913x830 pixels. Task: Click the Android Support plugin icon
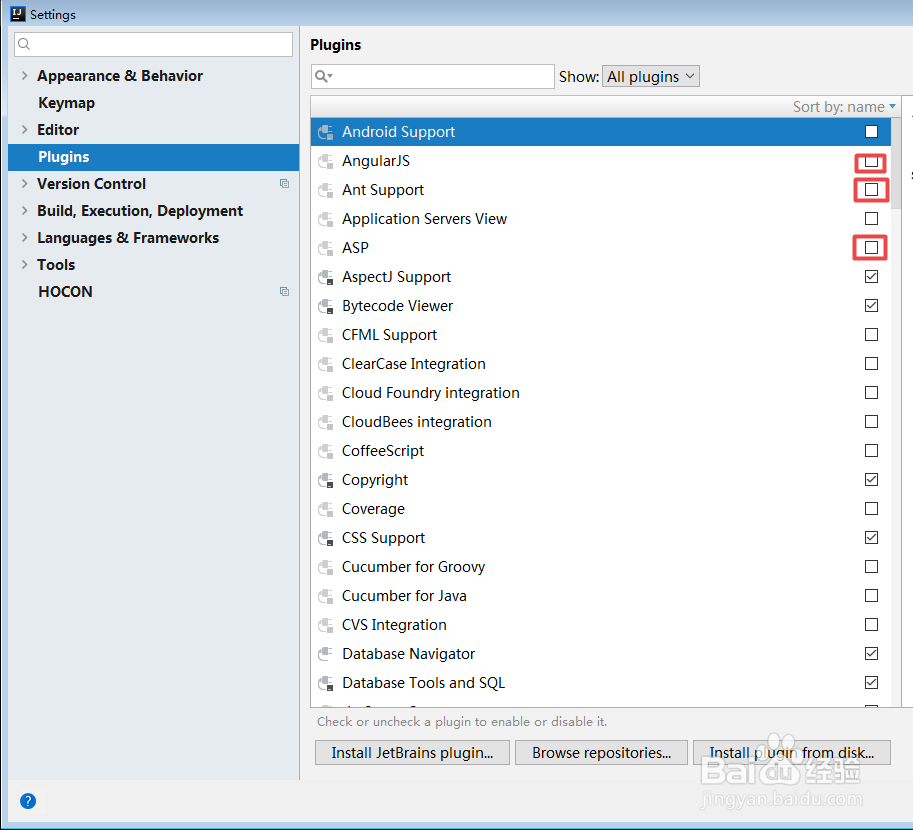325,131
